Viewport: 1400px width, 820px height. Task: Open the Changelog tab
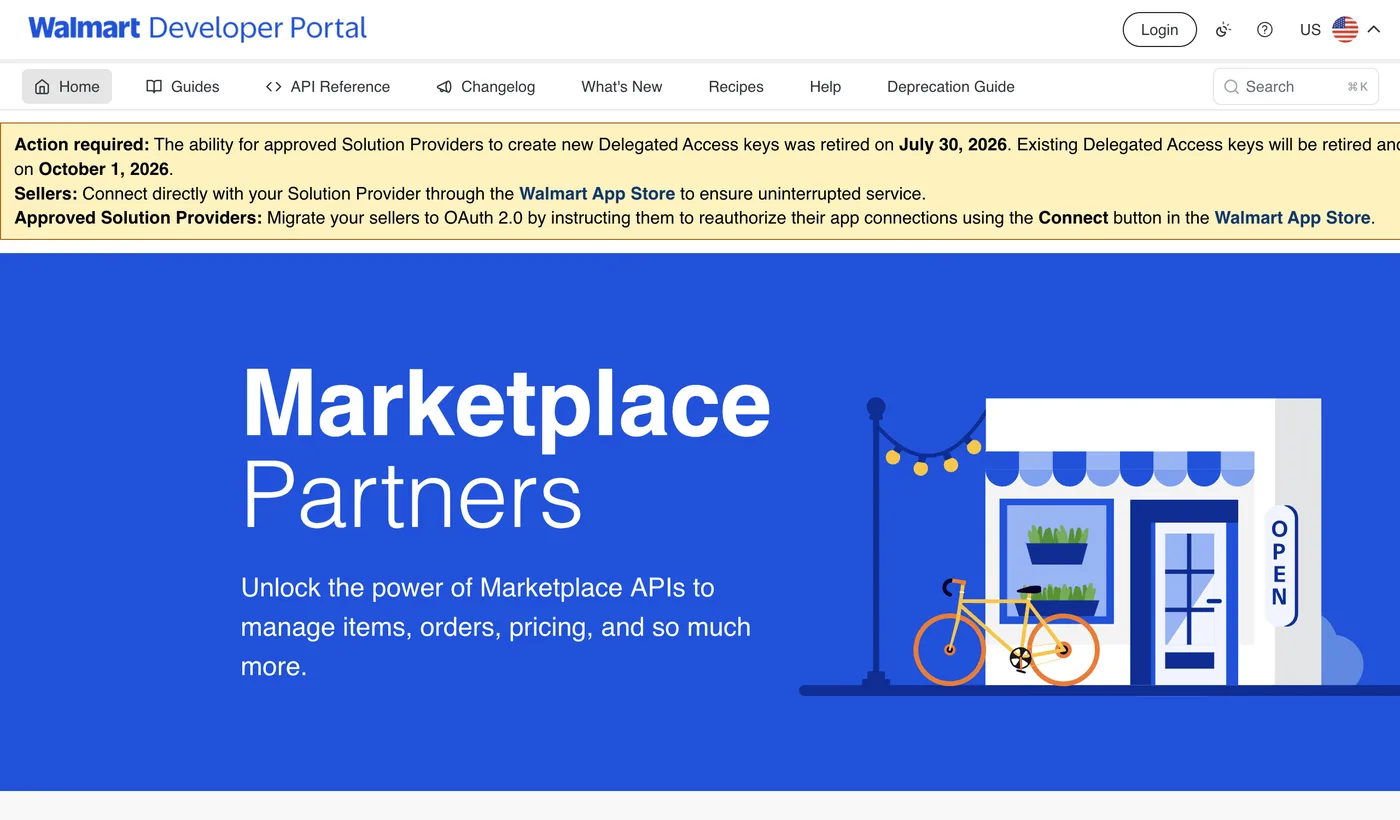point(486,87)
